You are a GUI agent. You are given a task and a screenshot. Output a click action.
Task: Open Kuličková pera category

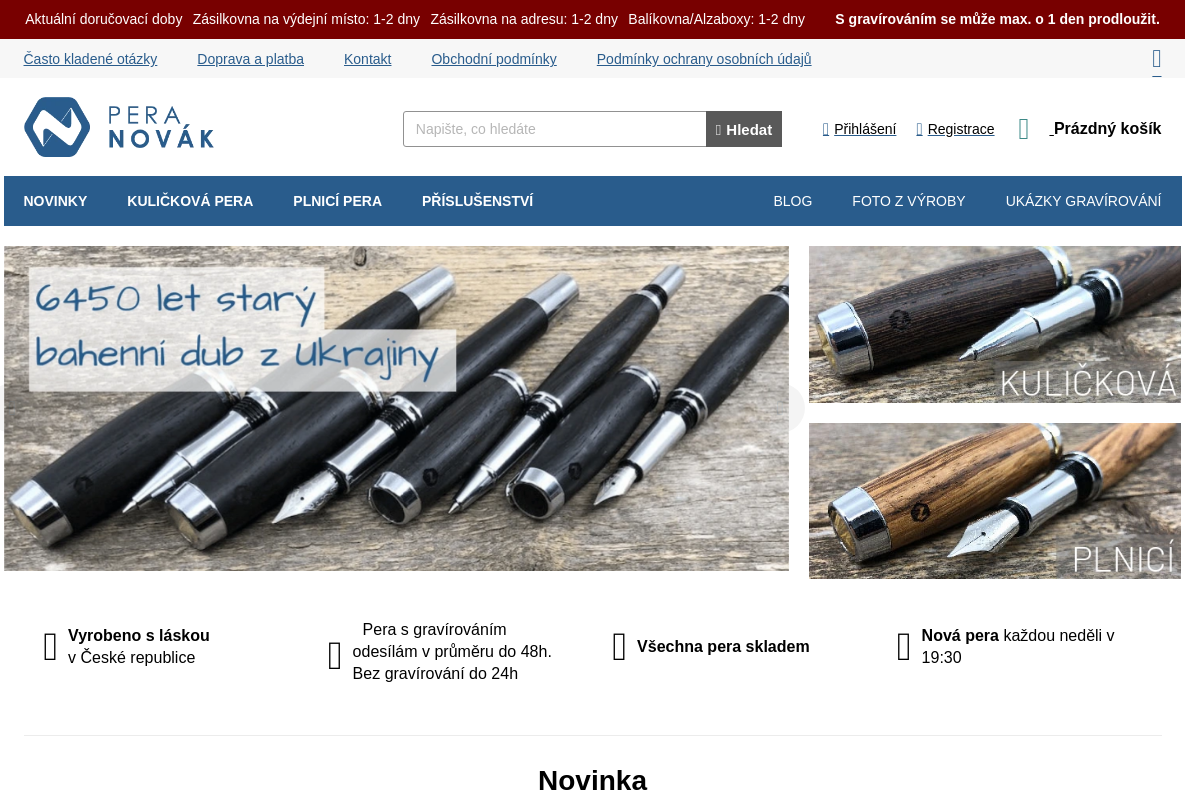click(190, 201)
